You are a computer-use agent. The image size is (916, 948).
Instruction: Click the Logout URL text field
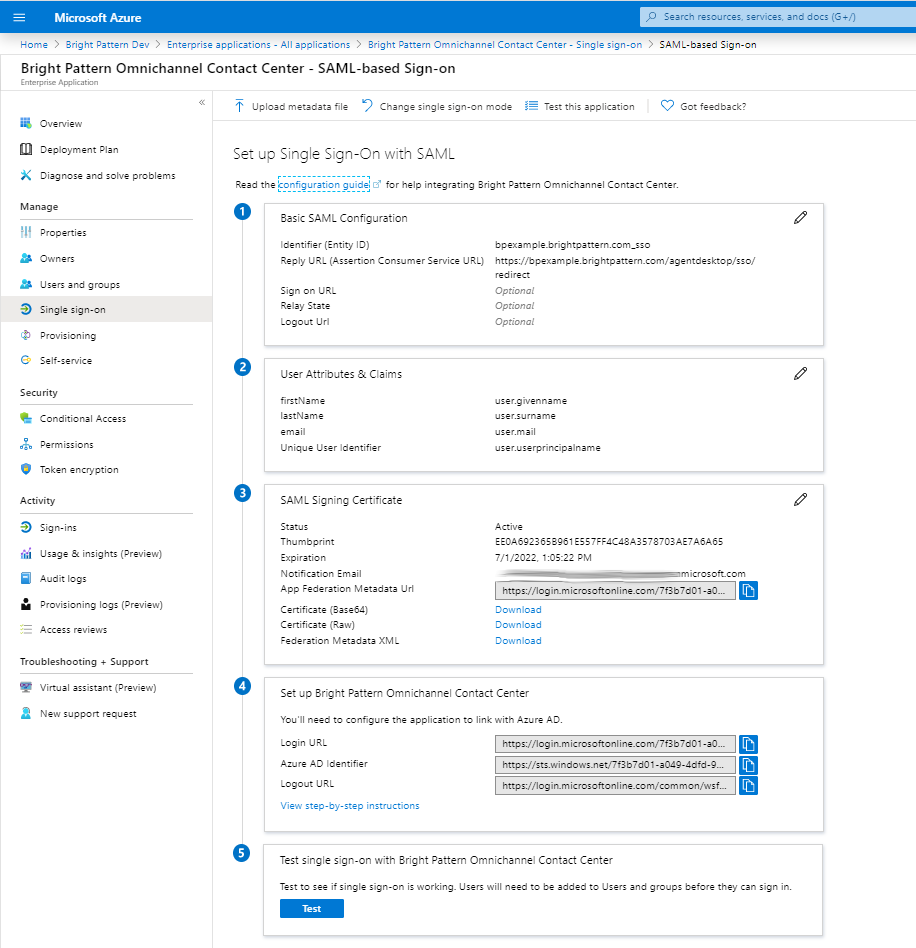point(615,785)
